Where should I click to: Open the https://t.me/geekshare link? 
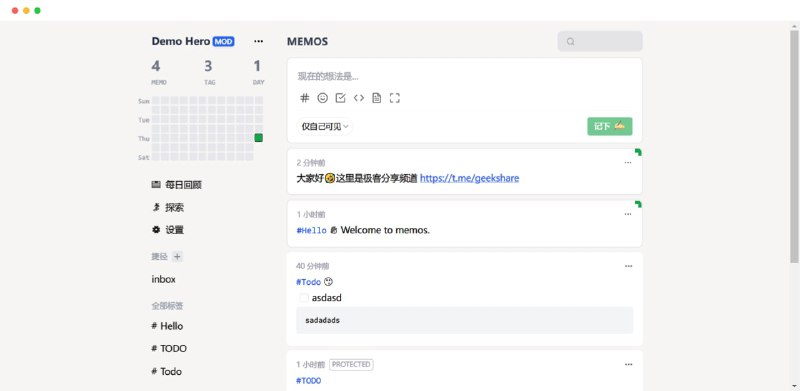tap(469, 178)
